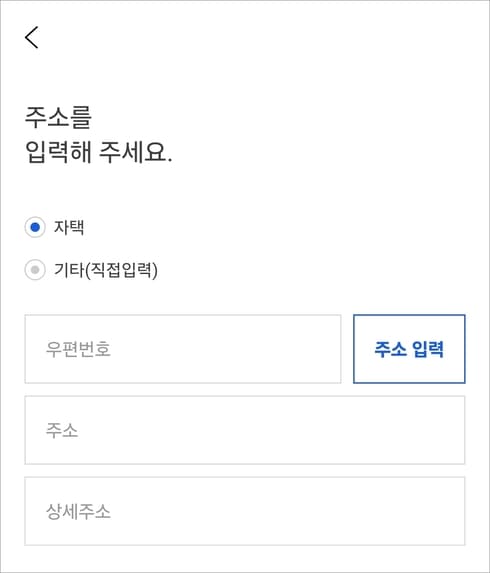Screen dimensions: 490x573
Task: Click the 기타(직접입력) label text
Action: pos(106,270)
